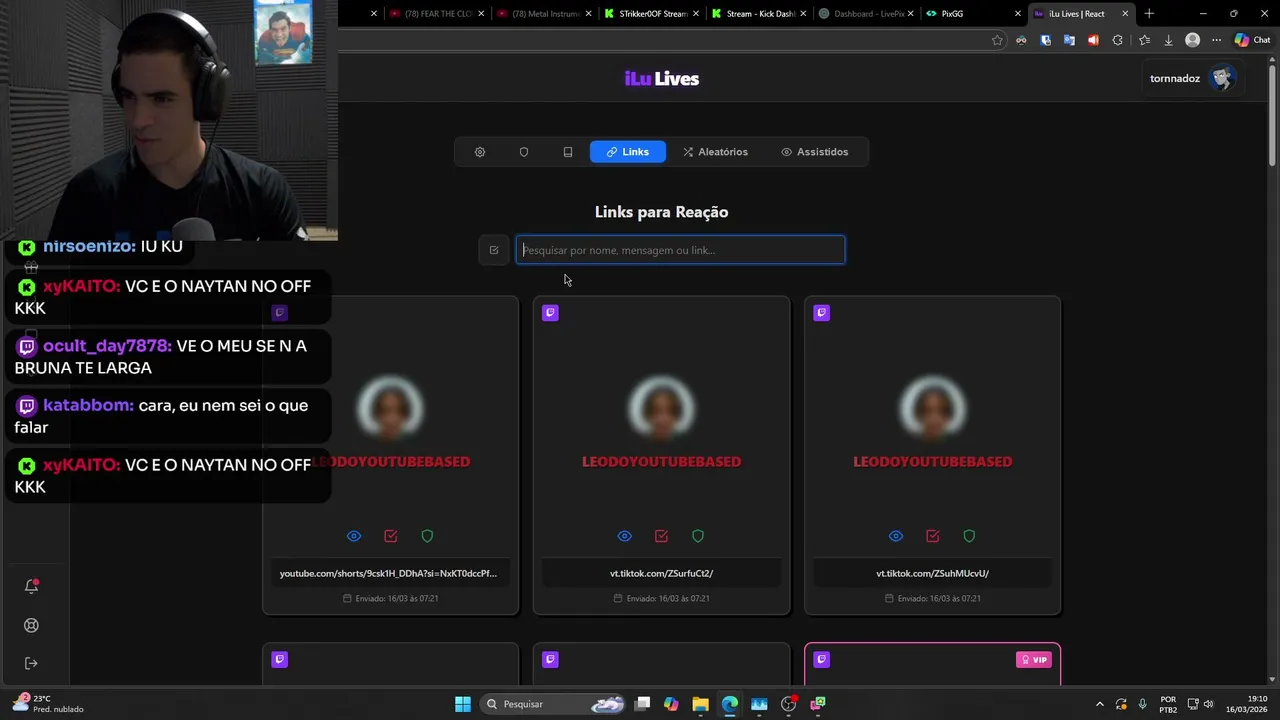The width and height of the screenshot is (1280, 720).
Task: Open File Explorer from taskbar
Action: (700, 704)
